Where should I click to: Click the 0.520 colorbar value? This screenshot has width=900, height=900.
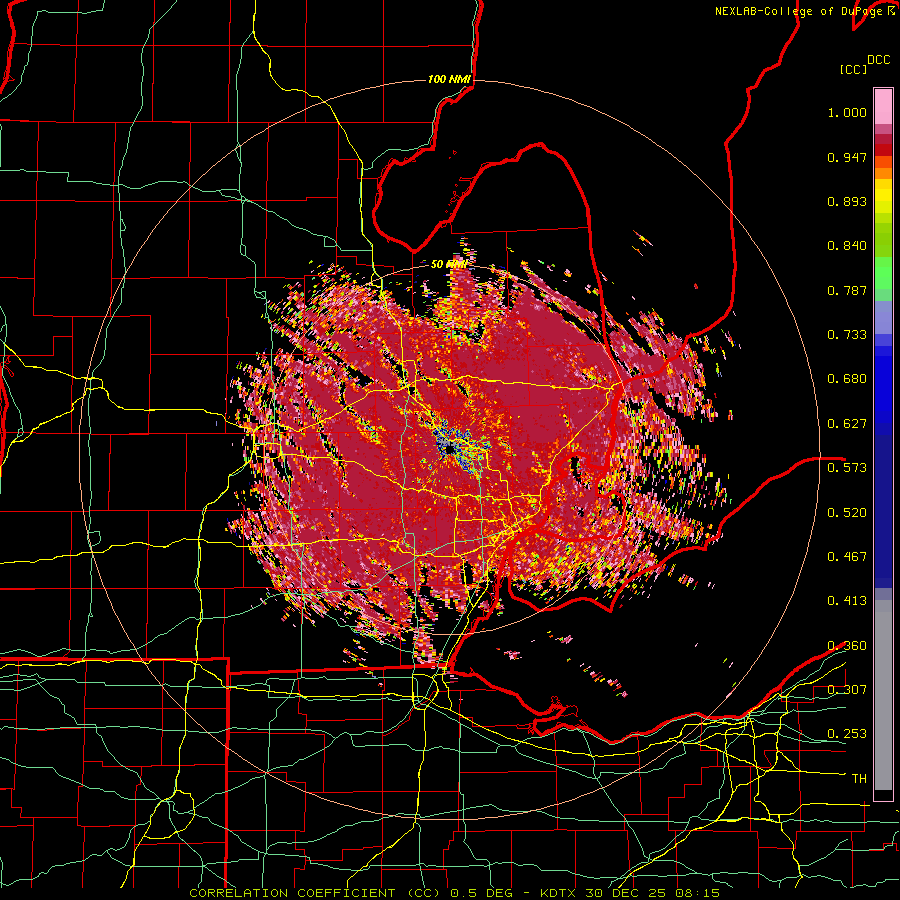click(847, 513)
